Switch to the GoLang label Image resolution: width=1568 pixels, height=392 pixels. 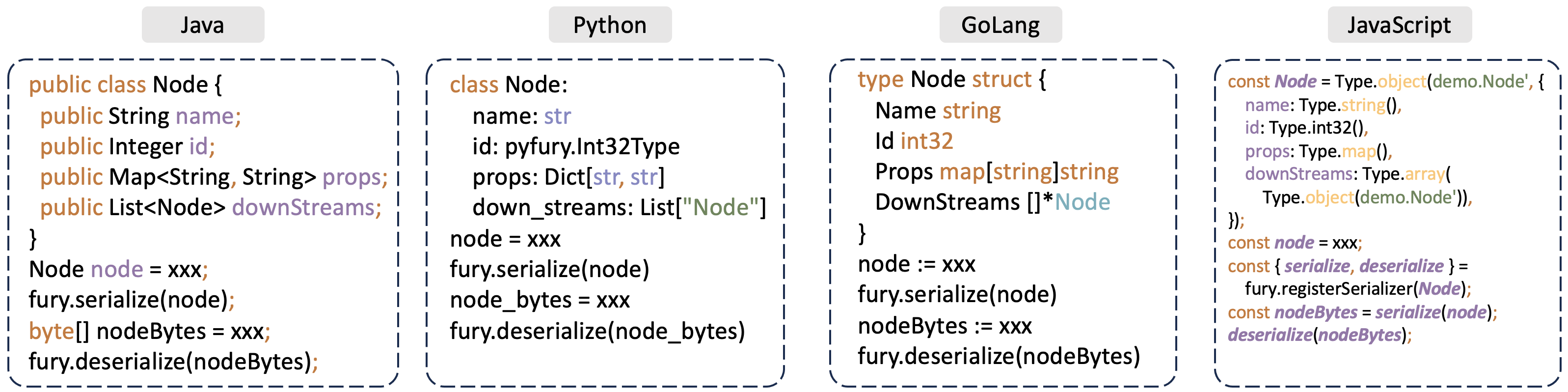tap(1000, 25)
